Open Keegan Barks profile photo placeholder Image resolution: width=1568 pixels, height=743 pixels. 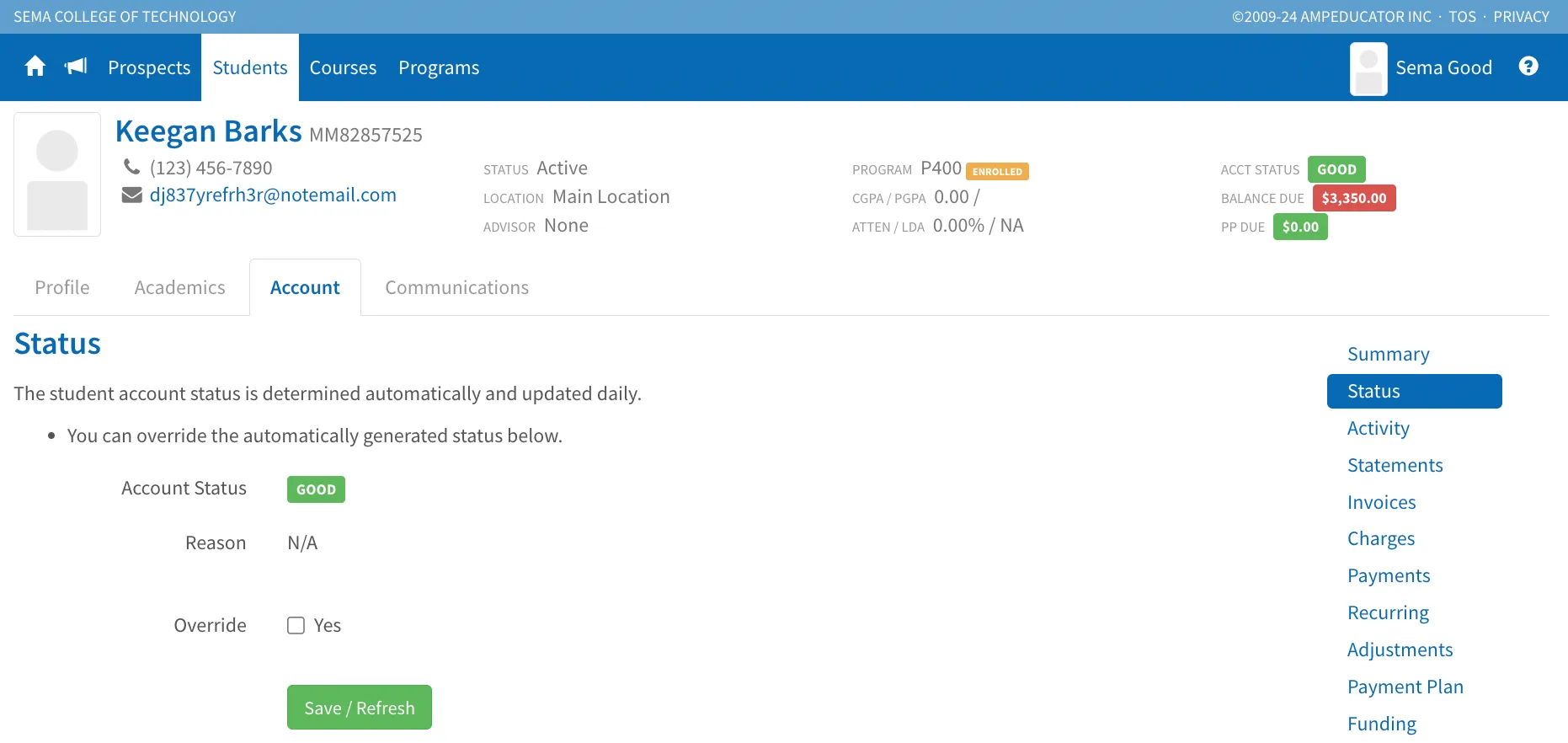(x=57, y=174)
